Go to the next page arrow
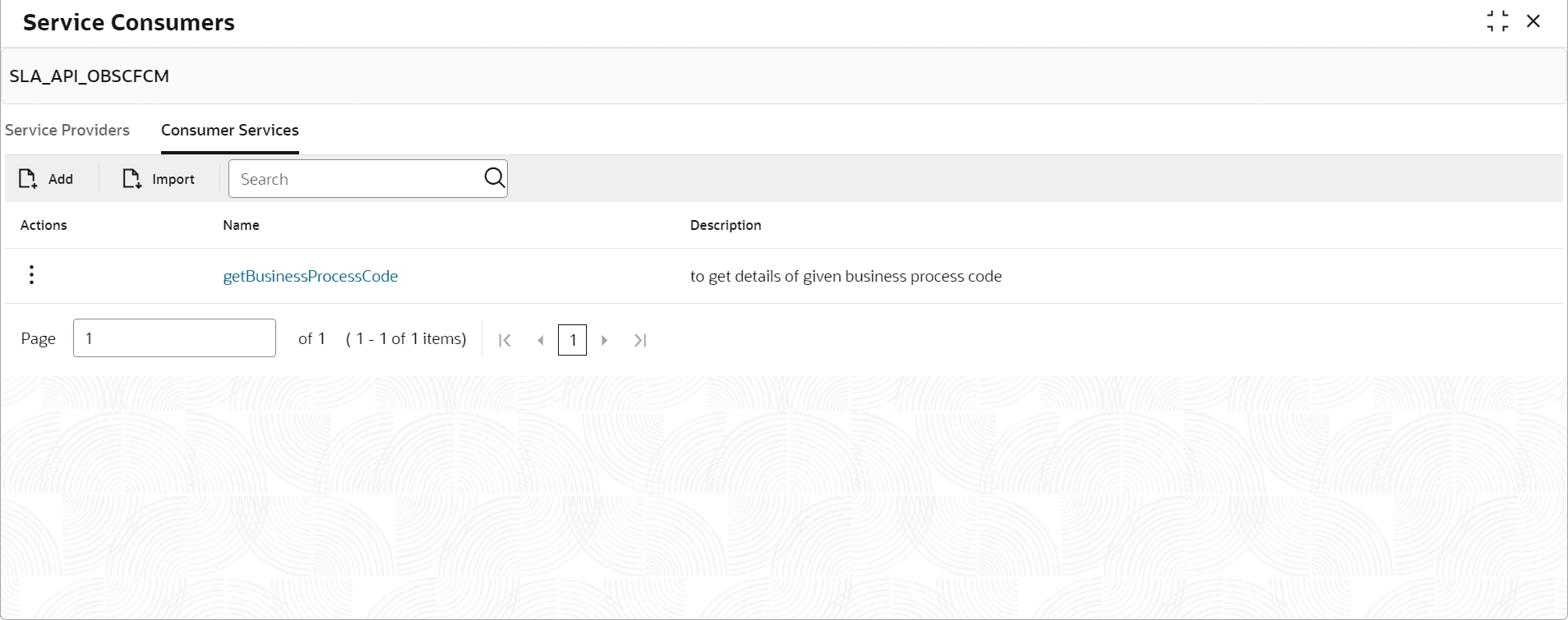 pos(604,340)
